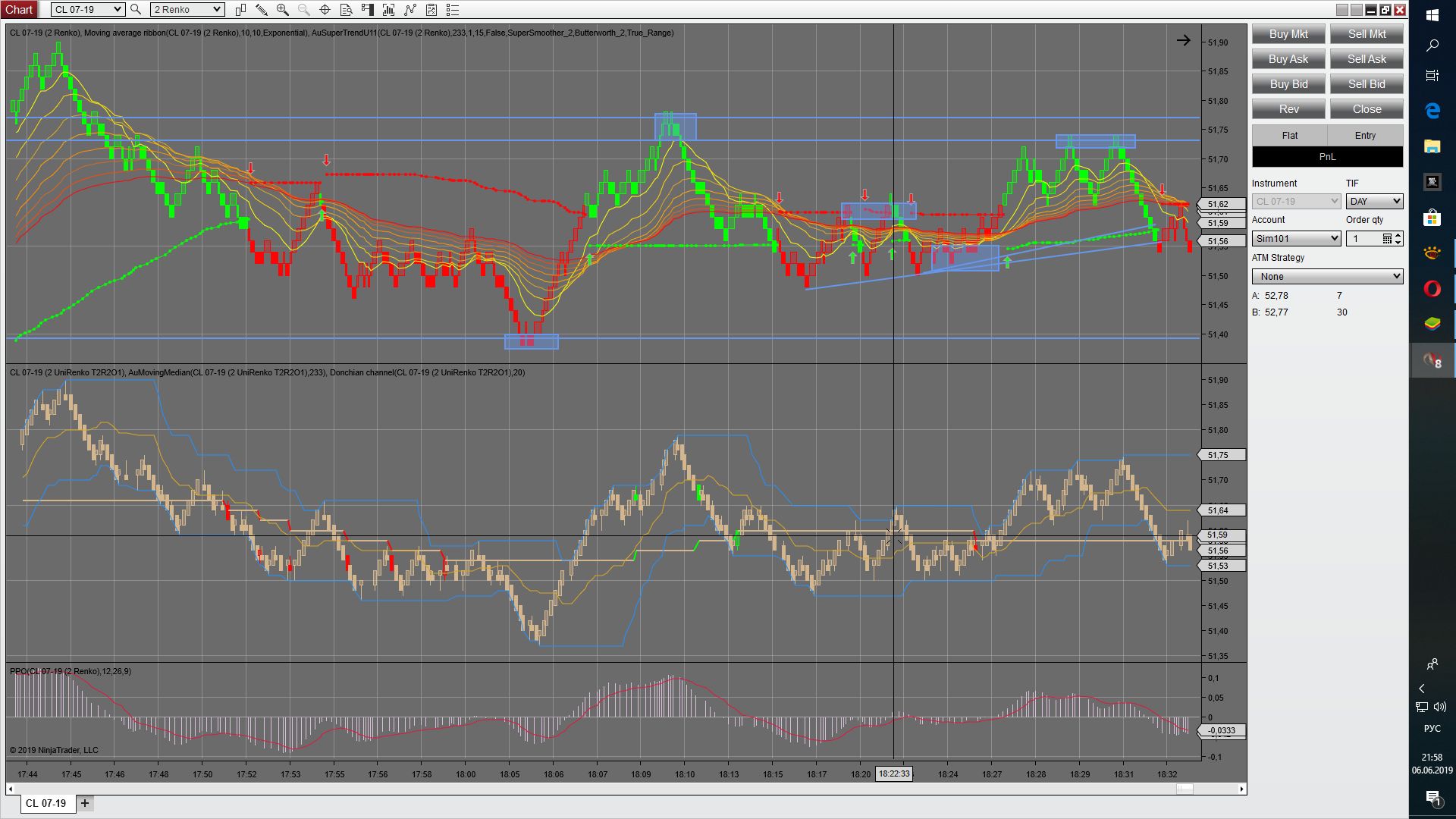Image resolution: width=1456 pixels, height=819 pixels.
Task: Open the bar type icon in toolbar
Action: pos(240,10)
